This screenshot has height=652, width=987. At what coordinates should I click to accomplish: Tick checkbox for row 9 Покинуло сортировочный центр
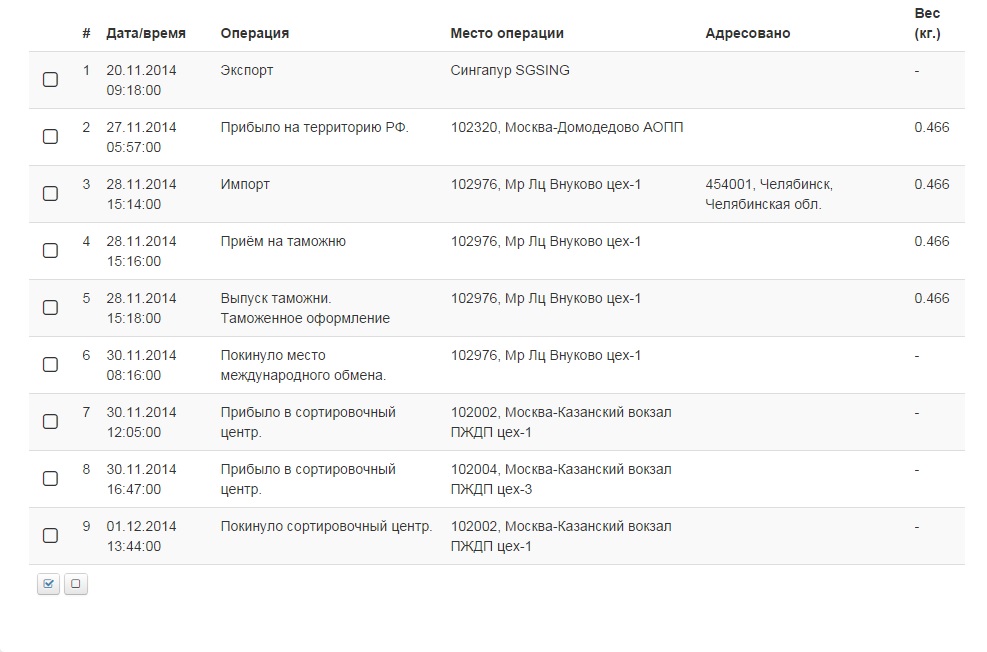pos(50,536)
